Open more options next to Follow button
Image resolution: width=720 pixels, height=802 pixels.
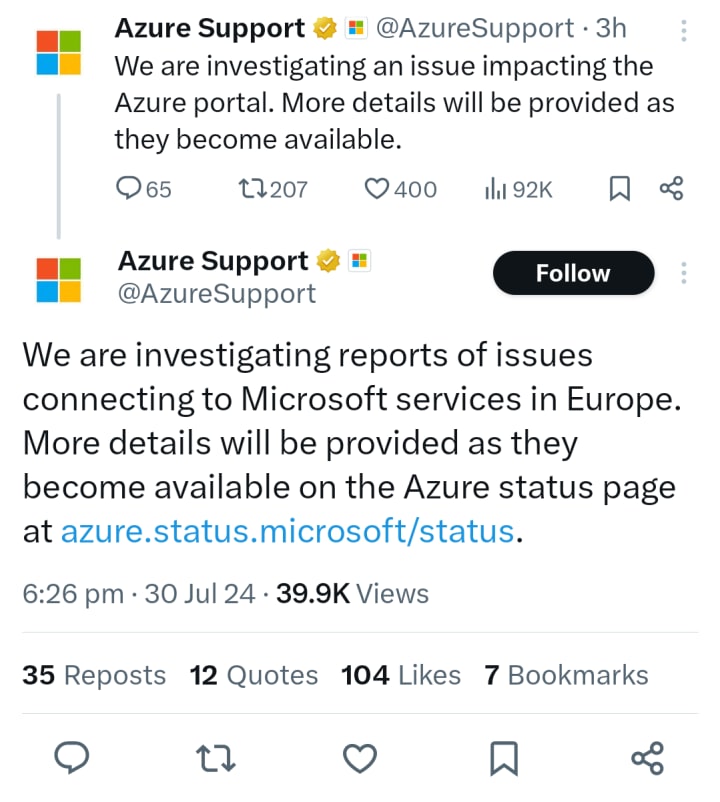click(684, 273)
